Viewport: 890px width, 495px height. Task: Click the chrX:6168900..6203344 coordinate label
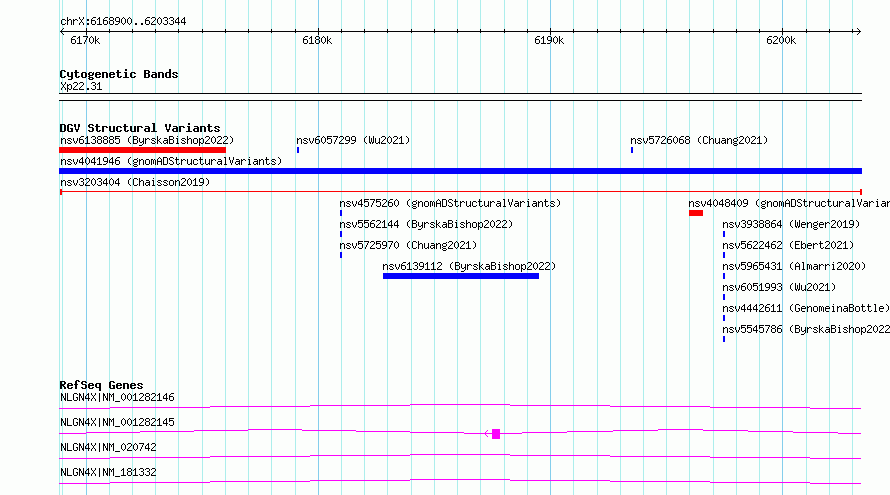pos(123,21)
